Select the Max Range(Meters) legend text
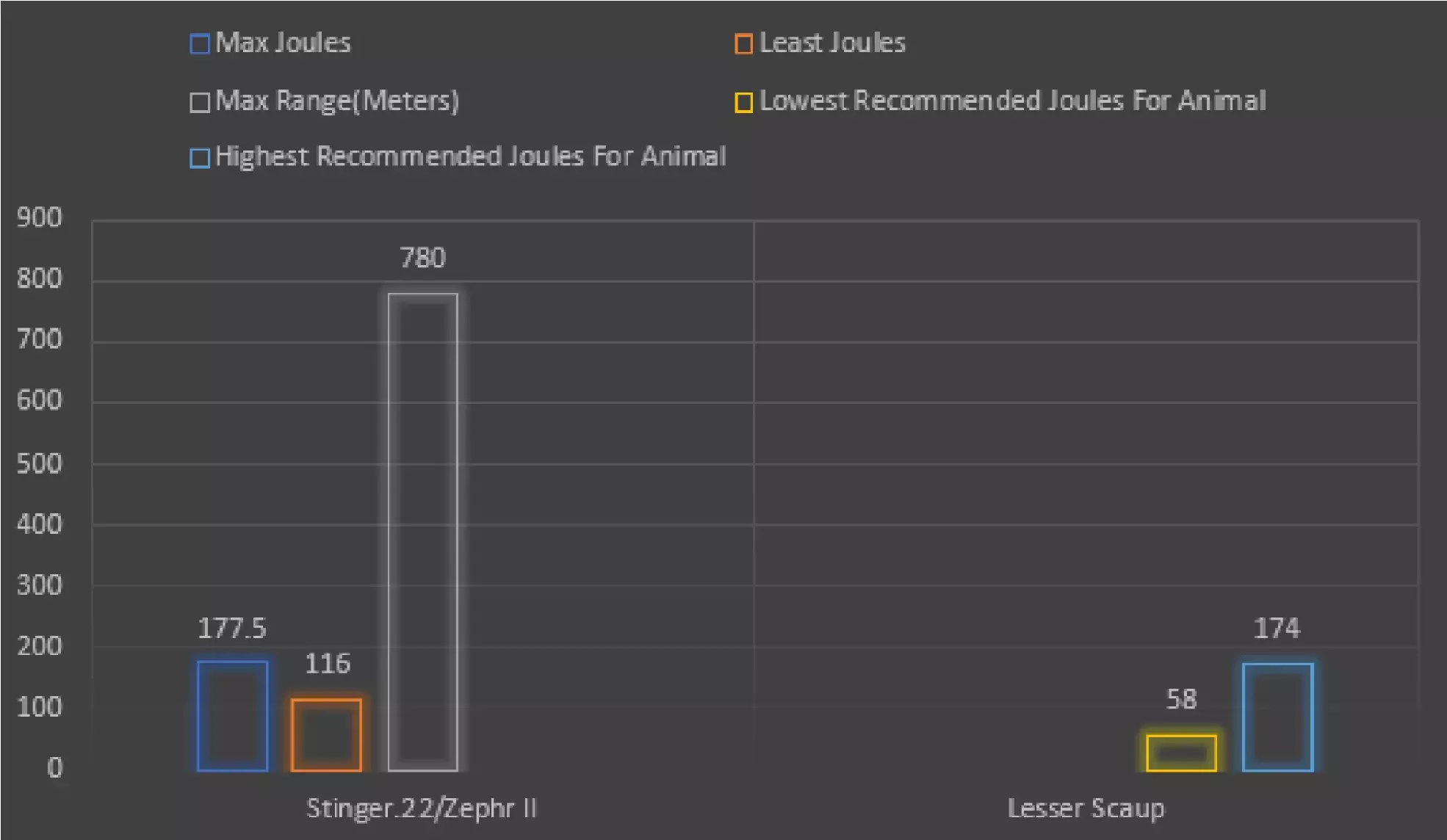Viewport: 1447px width, 840px height. coord(337,101)
